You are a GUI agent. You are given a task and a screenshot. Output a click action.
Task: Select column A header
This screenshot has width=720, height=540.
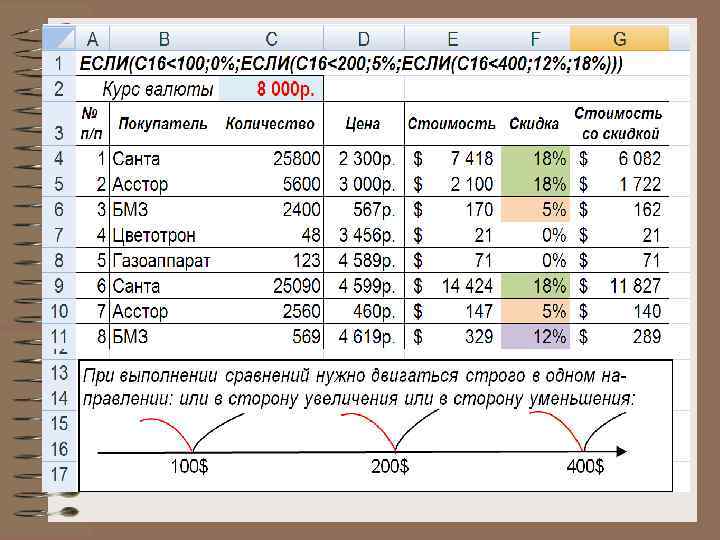[x=93, y=39]
